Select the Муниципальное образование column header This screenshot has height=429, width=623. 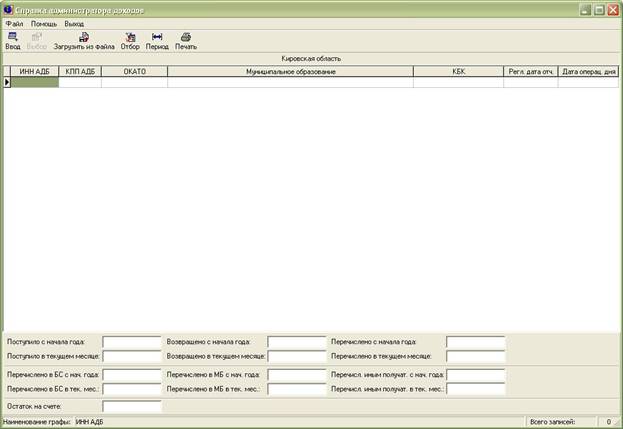[290, 72]
